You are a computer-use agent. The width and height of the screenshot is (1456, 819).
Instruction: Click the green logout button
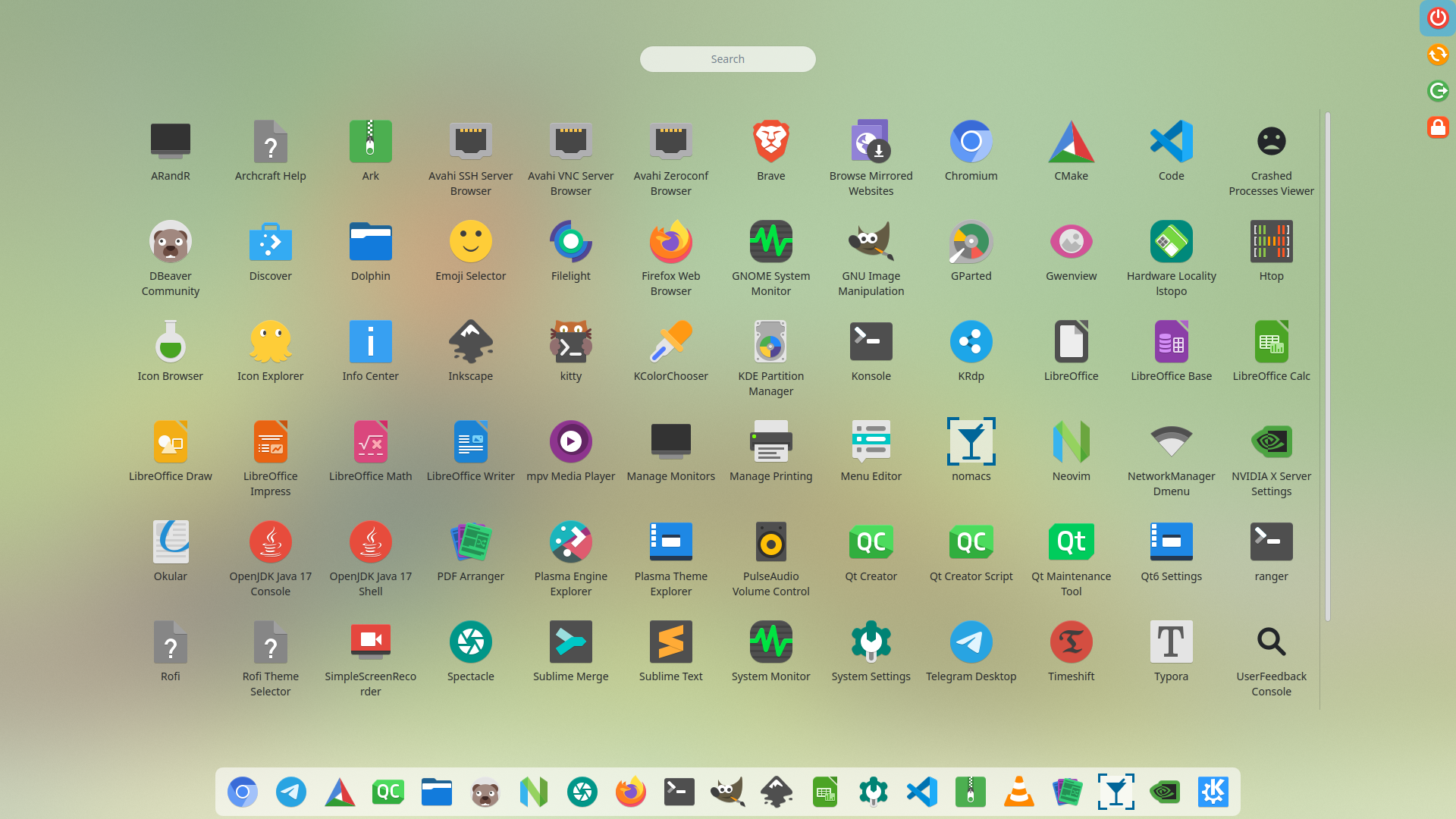coord(1438,91)
